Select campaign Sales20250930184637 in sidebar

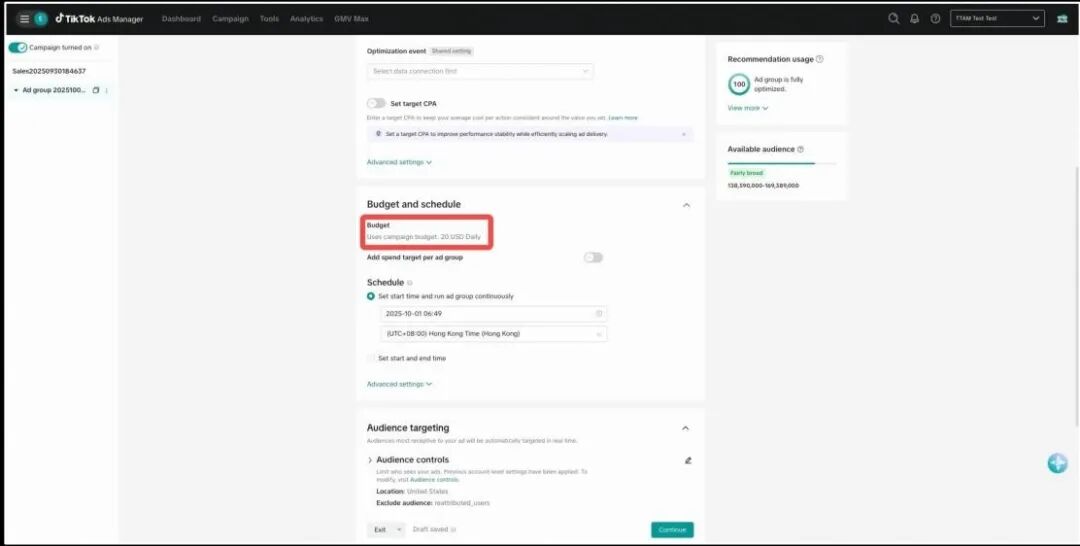(x=49, y=71)
